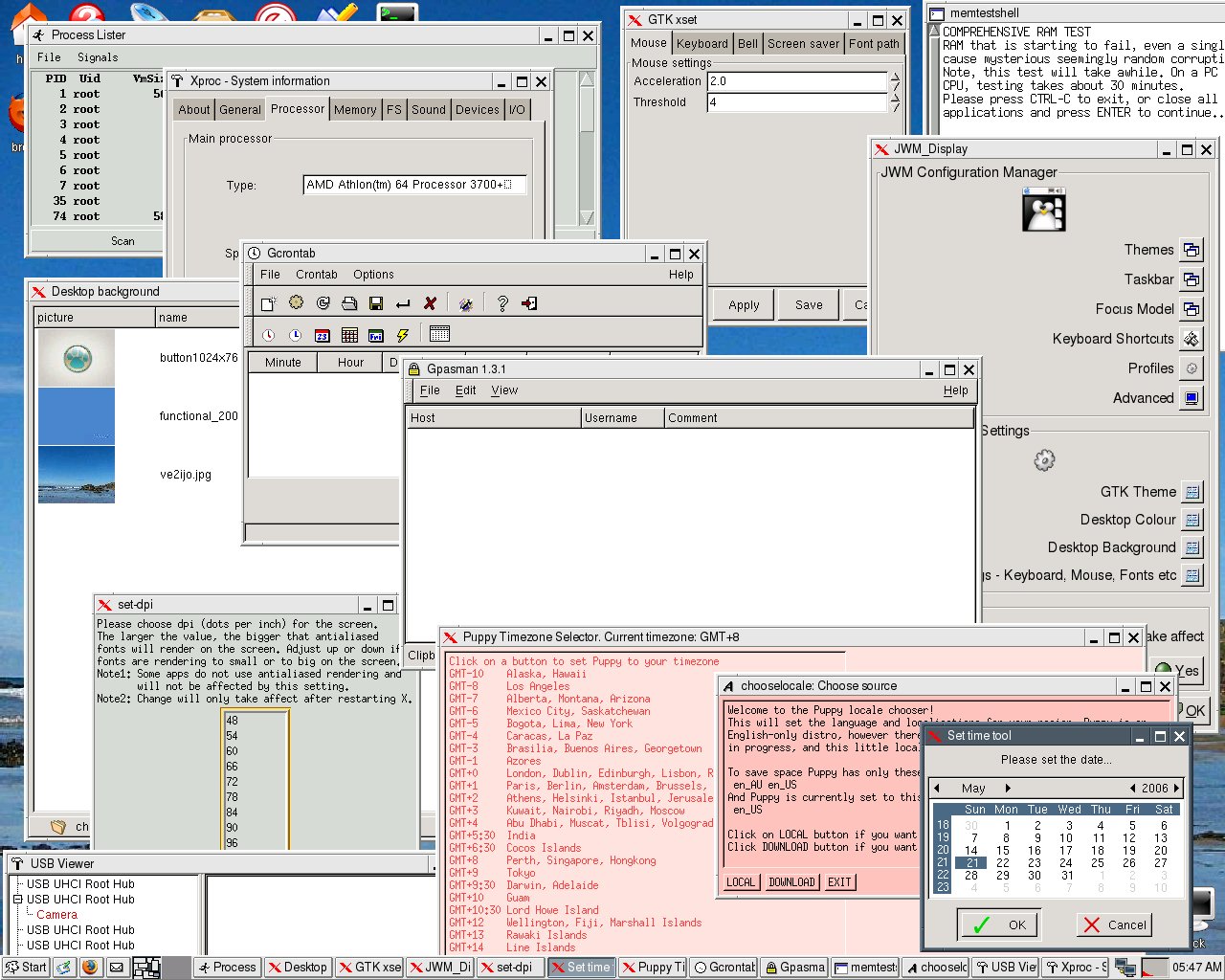Click Apply in GTK xset window

pyautogui.click(x=744, y=305)
